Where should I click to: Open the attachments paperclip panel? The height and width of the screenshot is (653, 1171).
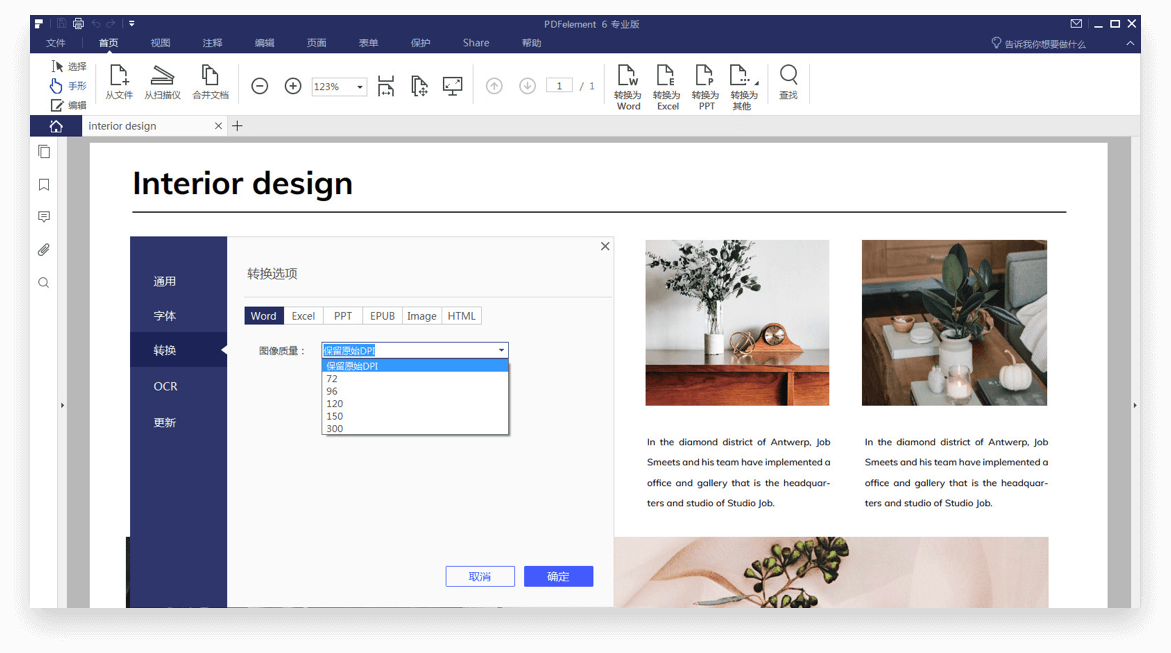pyautogui.click(x=44, y=250)
